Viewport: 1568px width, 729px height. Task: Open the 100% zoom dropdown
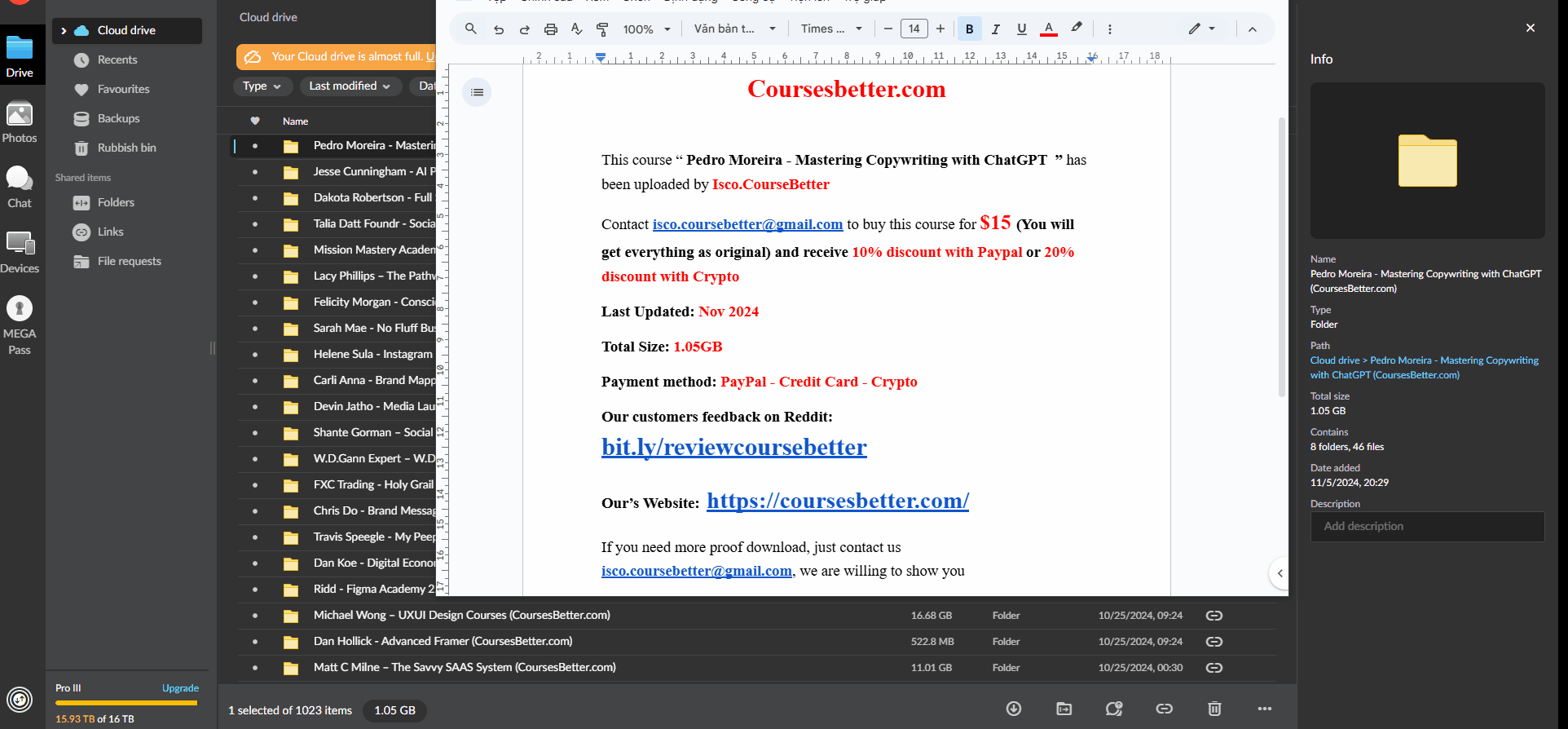[647, 29]
